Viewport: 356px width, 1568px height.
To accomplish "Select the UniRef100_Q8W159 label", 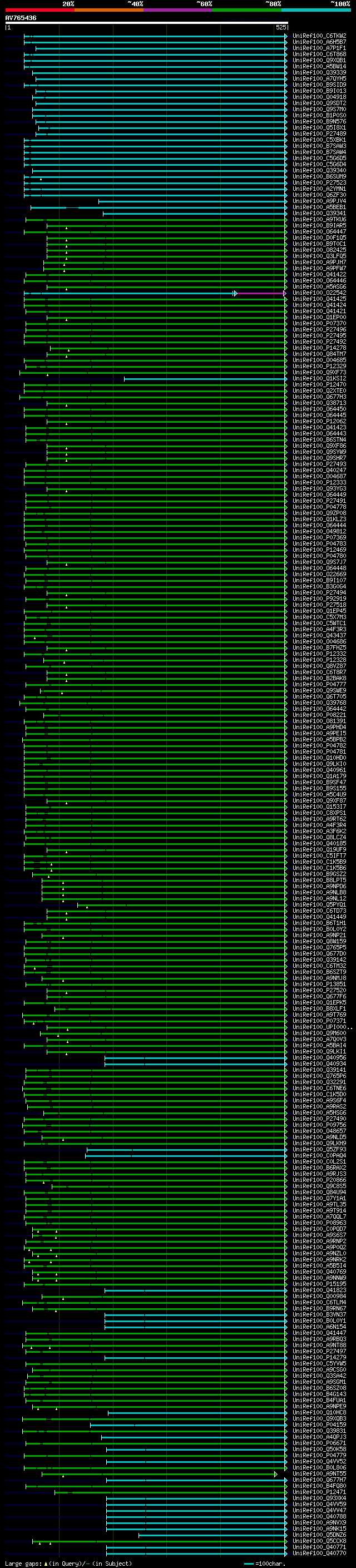I will pos(319,941).
